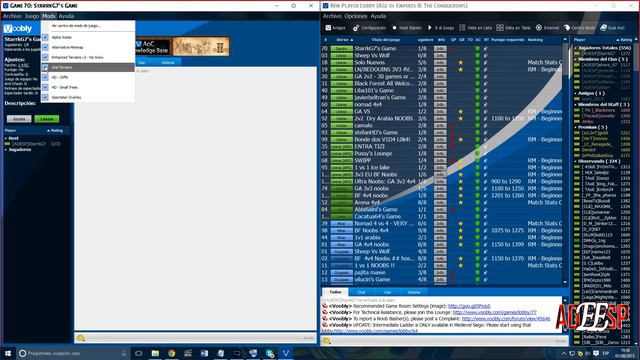Viewport: 640px width, 360px height.
Task: Sort game list by Título del juego column
Action: pyautogui.click(x=386, y=40)
